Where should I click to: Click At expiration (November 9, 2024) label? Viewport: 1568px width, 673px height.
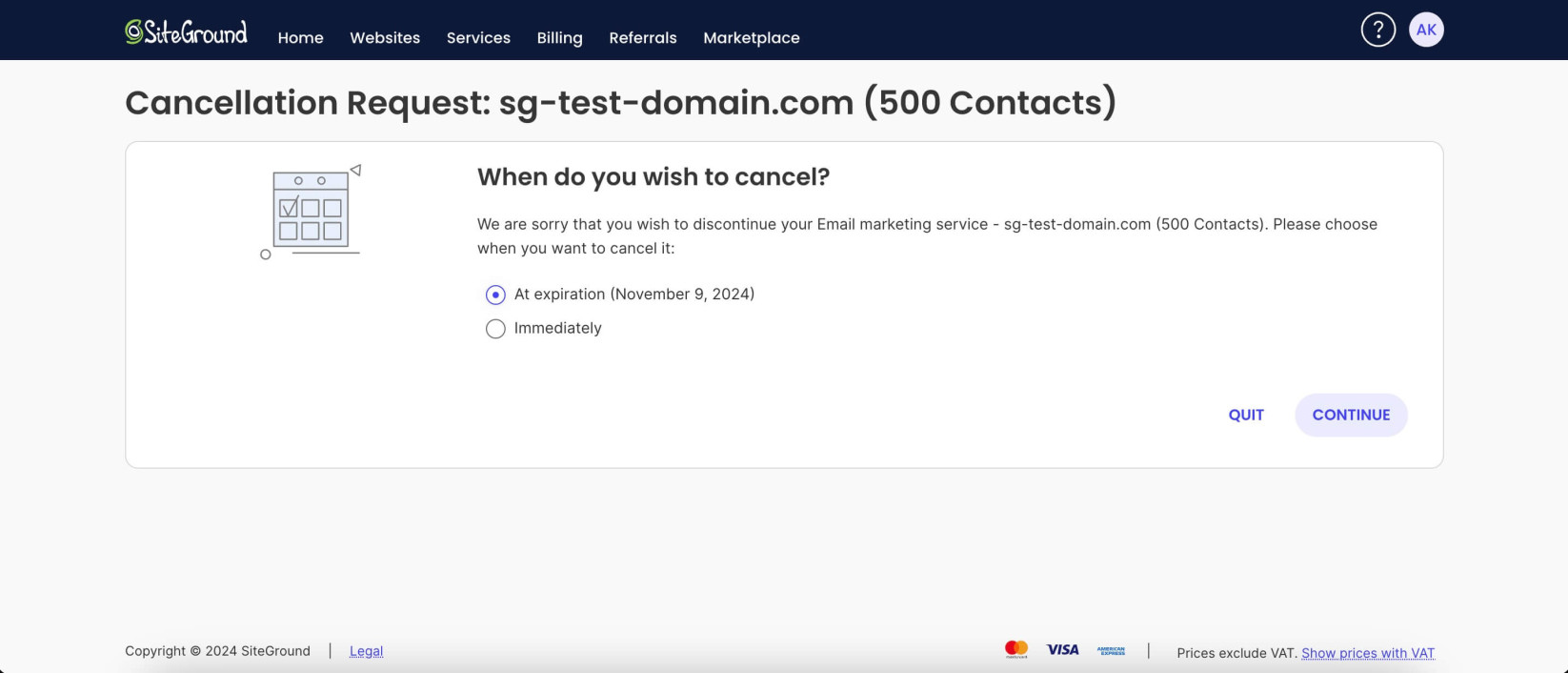pos(634,295)
